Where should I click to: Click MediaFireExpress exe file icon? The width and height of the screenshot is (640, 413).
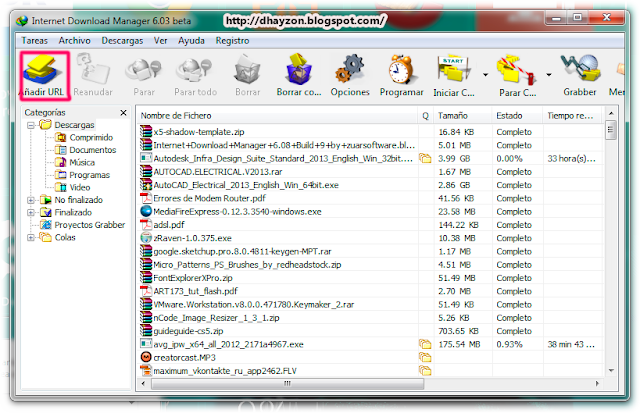pyautogui.click(x=146, y=211)
